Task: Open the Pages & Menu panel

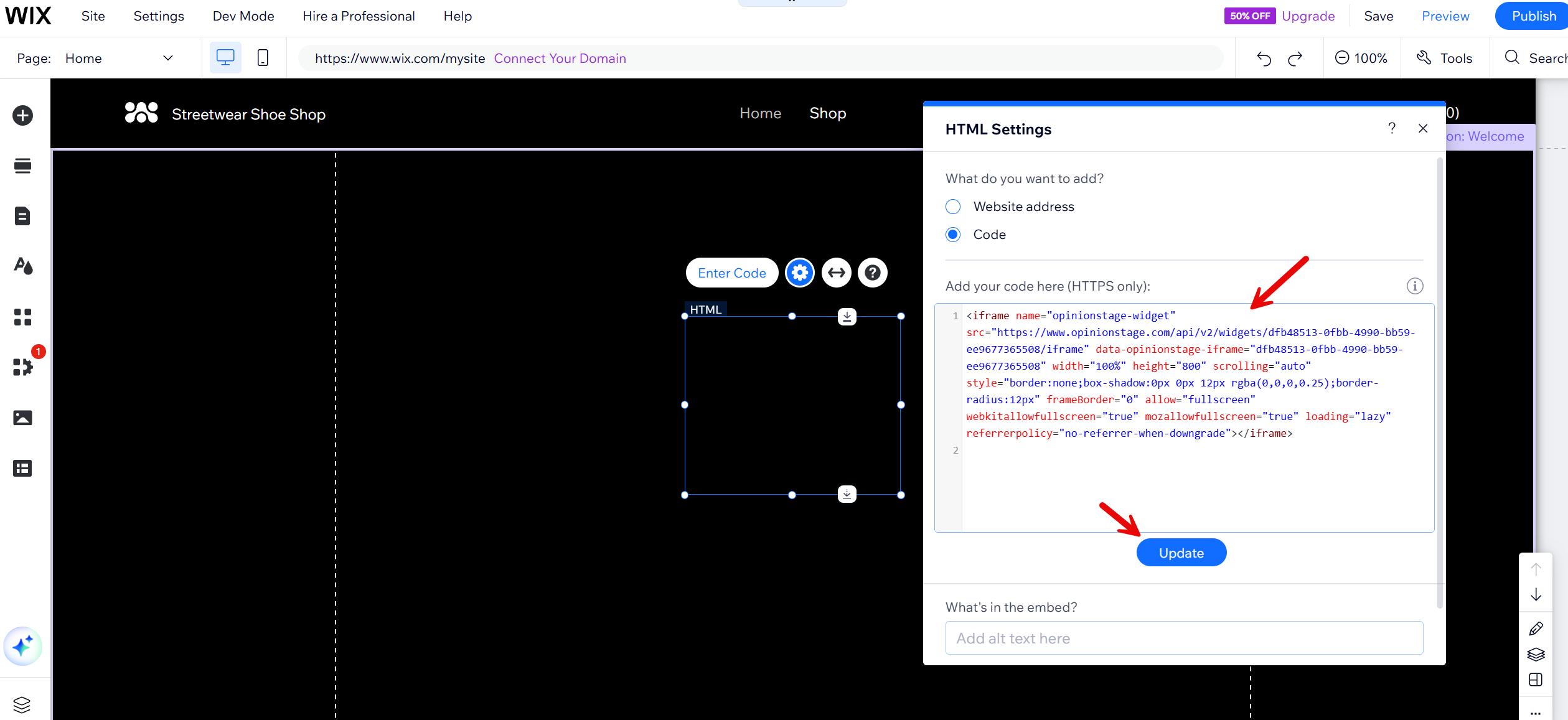Action: 22,215
